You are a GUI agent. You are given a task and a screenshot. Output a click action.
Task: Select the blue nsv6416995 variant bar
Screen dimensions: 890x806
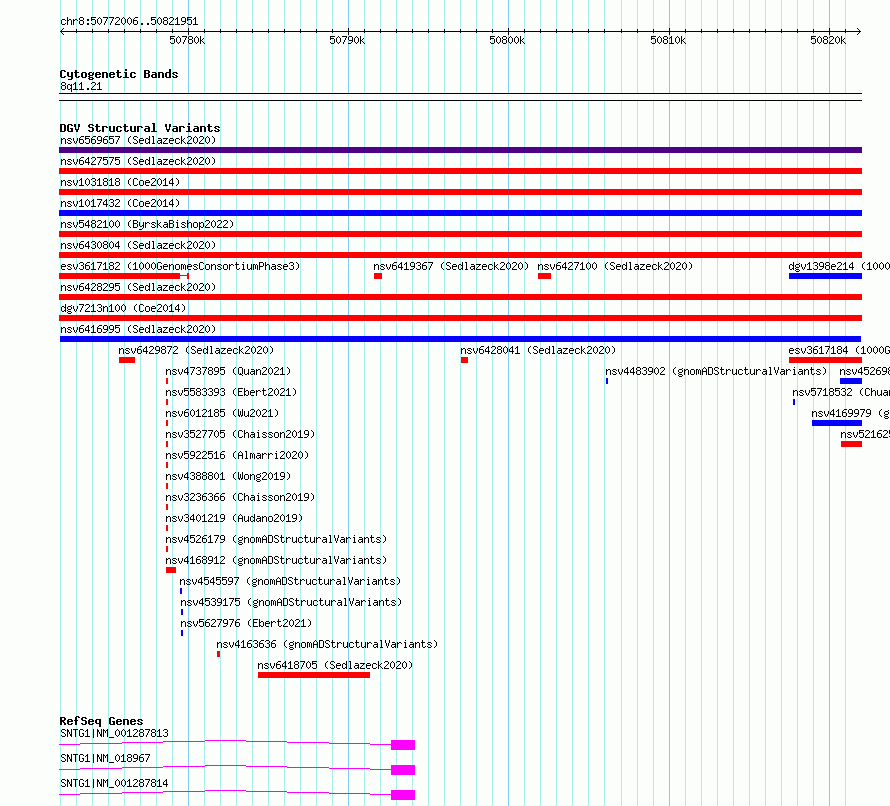click(x=460, y=339)
